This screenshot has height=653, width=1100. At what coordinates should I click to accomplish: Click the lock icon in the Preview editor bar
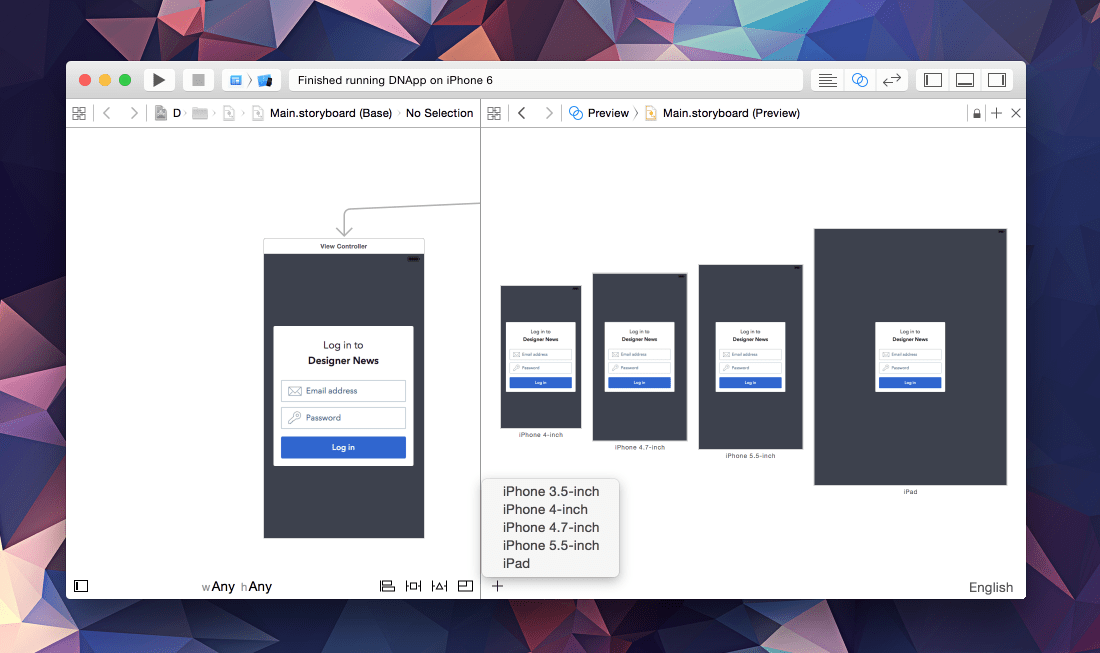tap(977, 114)
